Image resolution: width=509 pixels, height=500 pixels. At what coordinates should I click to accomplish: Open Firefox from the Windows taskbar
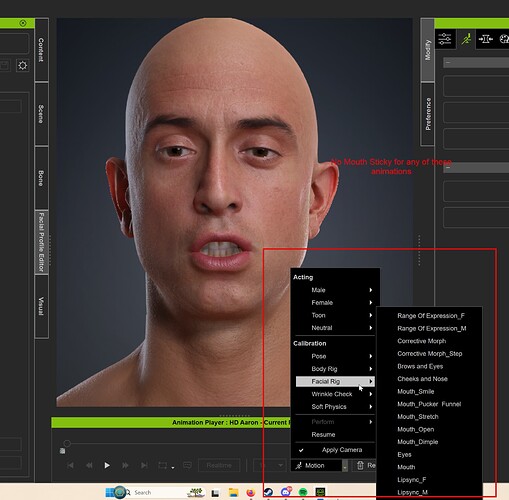tap(251, 492)
